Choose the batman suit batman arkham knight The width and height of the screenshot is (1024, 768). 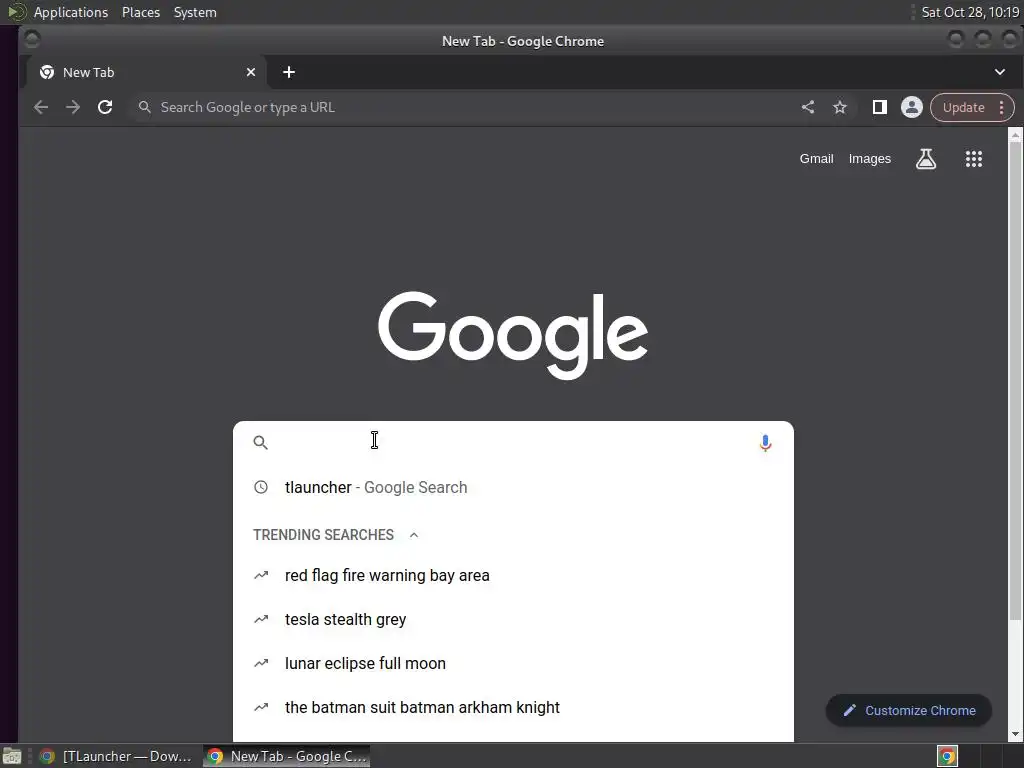[513, 707]
